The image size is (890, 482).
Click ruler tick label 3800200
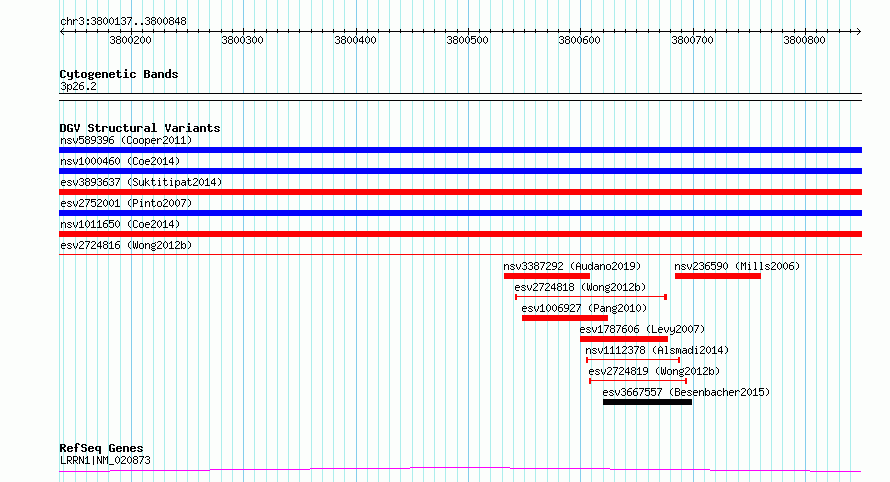tap(131, 40)
